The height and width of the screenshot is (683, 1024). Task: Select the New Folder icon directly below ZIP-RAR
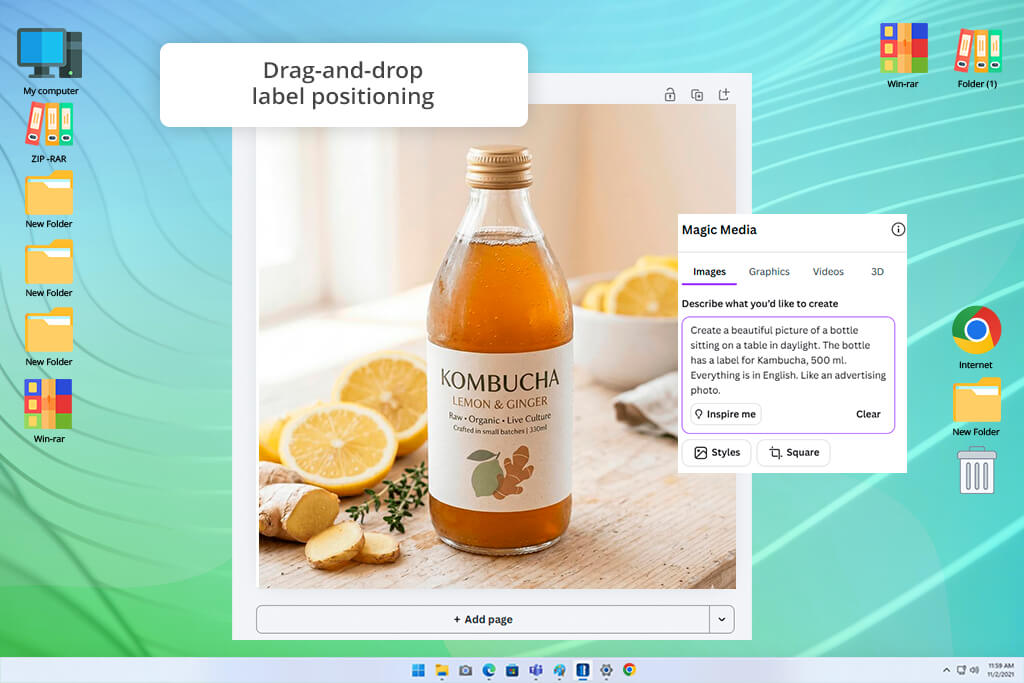[49, 200]
